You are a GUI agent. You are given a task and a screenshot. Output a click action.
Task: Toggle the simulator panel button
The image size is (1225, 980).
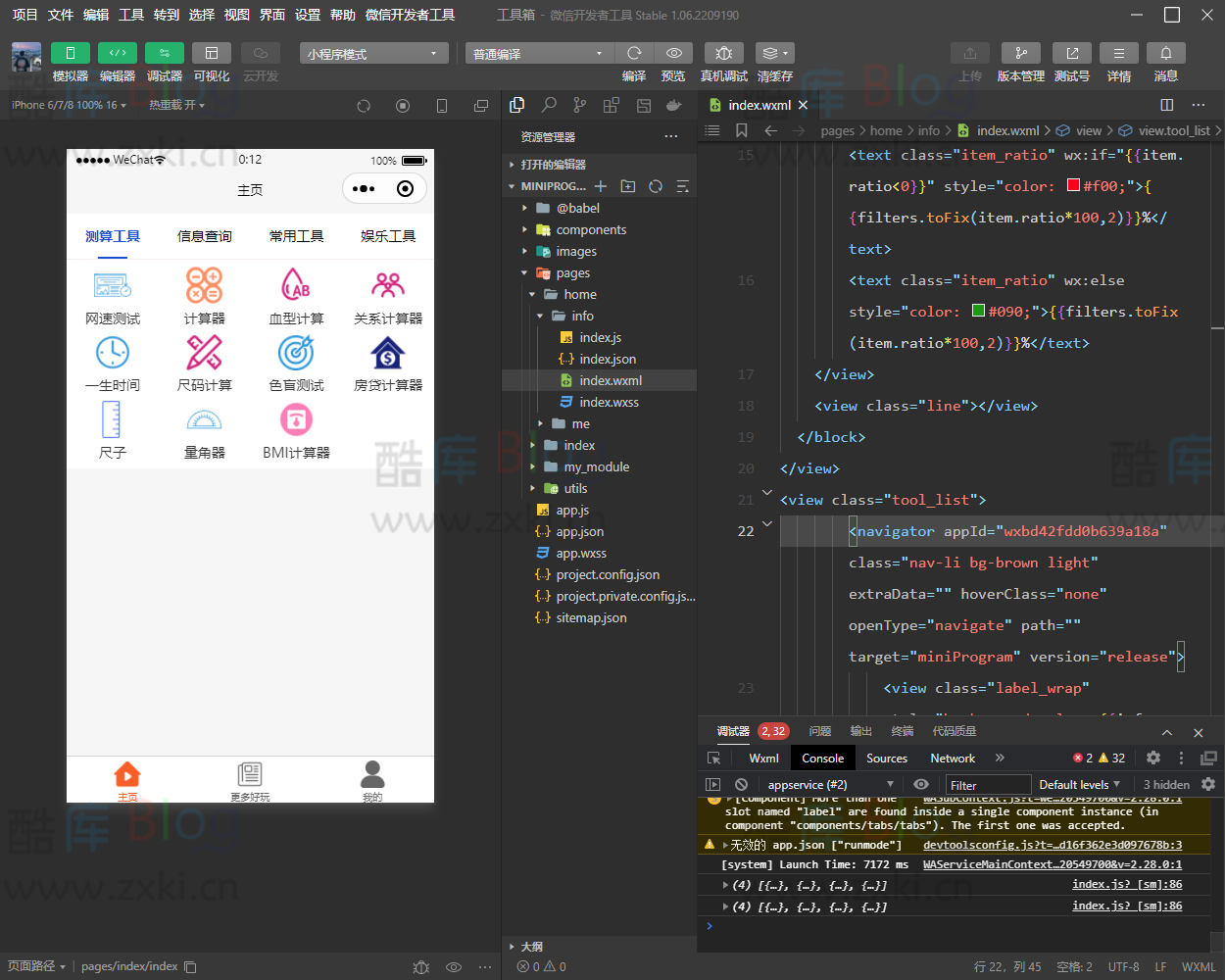pyautogui.click(x=70, y=53)
